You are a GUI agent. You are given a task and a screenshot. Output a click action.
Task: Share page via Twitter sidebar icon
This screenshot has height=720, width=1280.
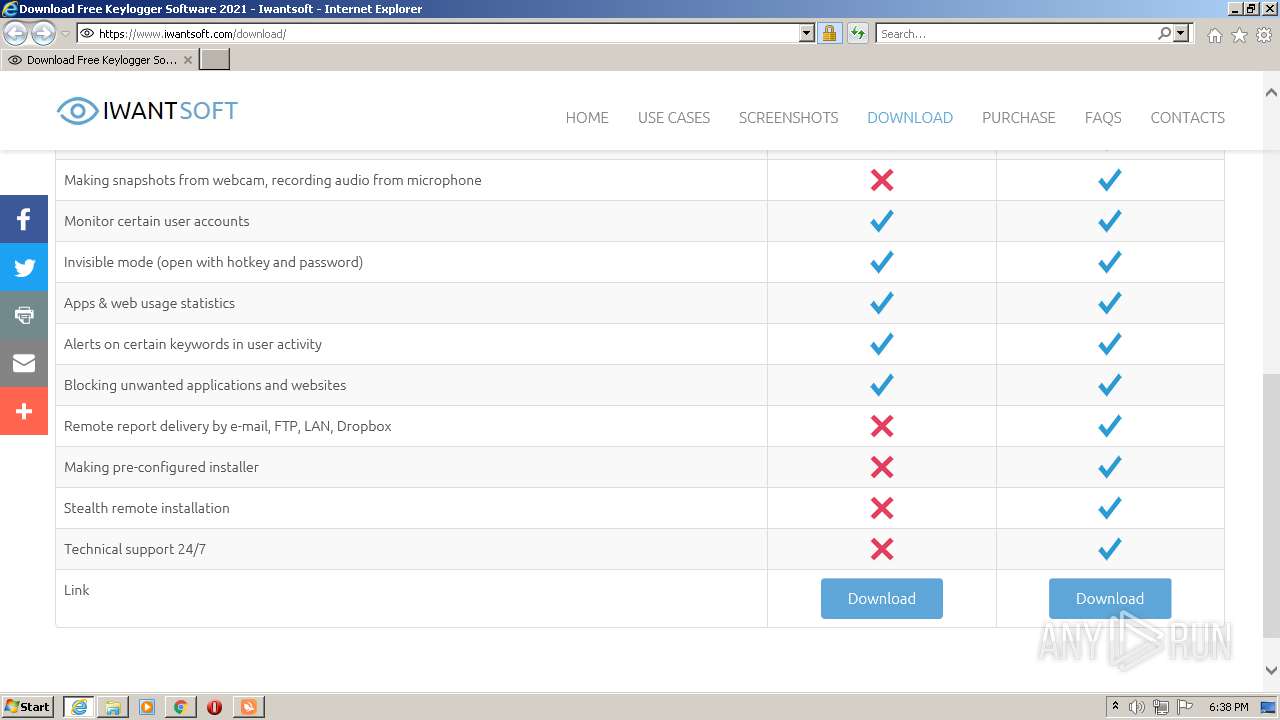pyautogui.click(x=24, y=267)
